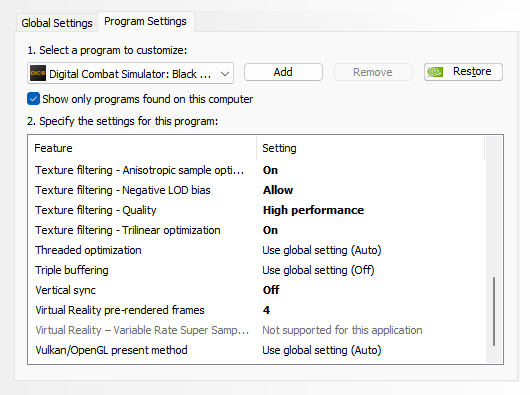The image size is (530, 395).
Task: Uncheck Show only programs found on this computer
Action: click(33, 99)
